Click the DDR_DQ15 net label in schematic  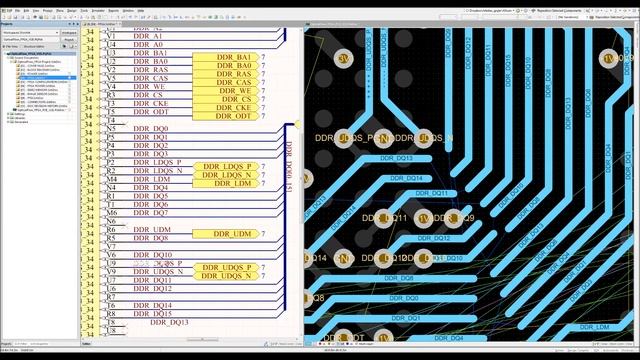[153, 313]
